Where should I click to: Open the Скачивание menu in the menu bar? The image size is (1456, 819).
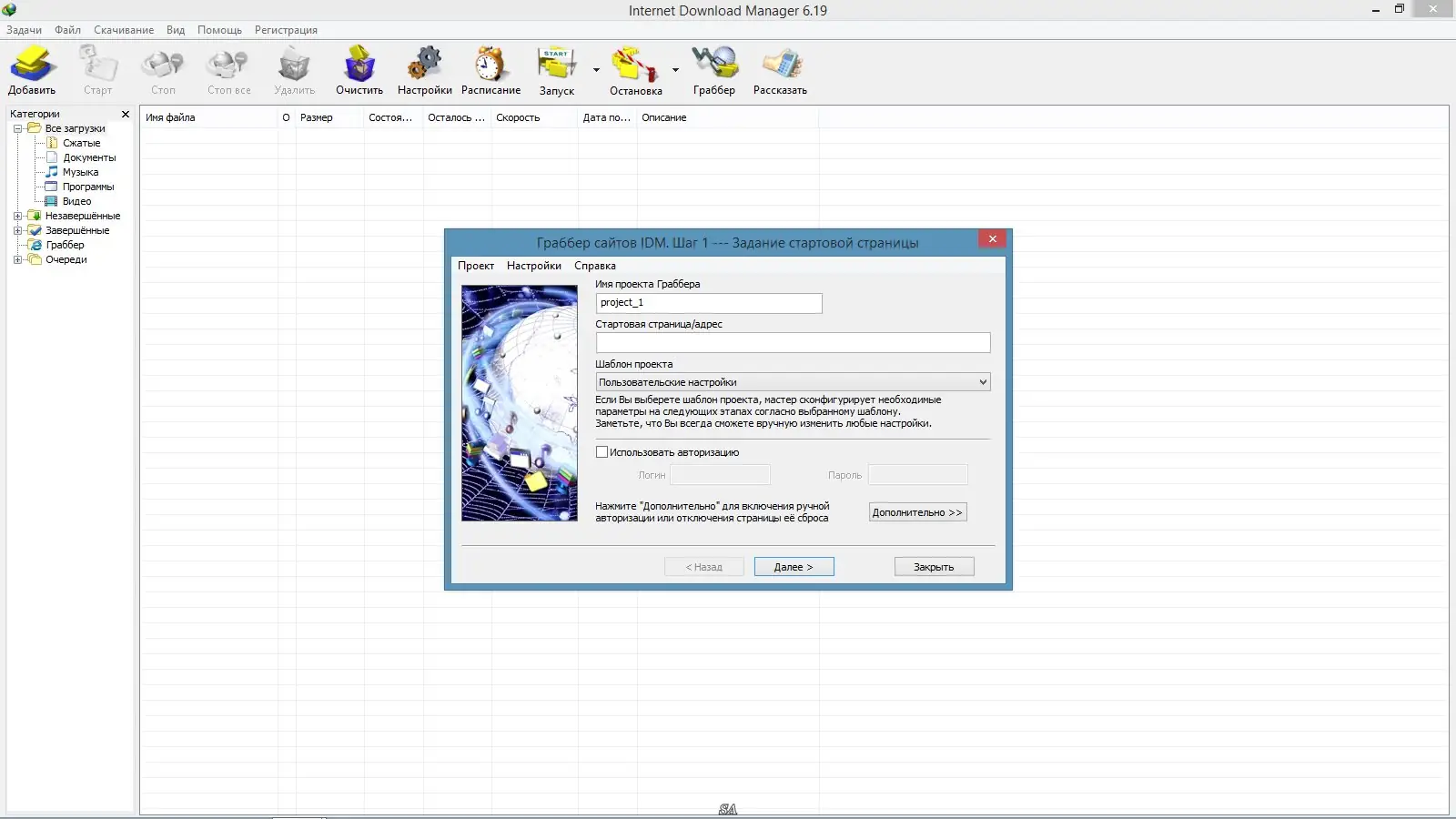[122, 29]
